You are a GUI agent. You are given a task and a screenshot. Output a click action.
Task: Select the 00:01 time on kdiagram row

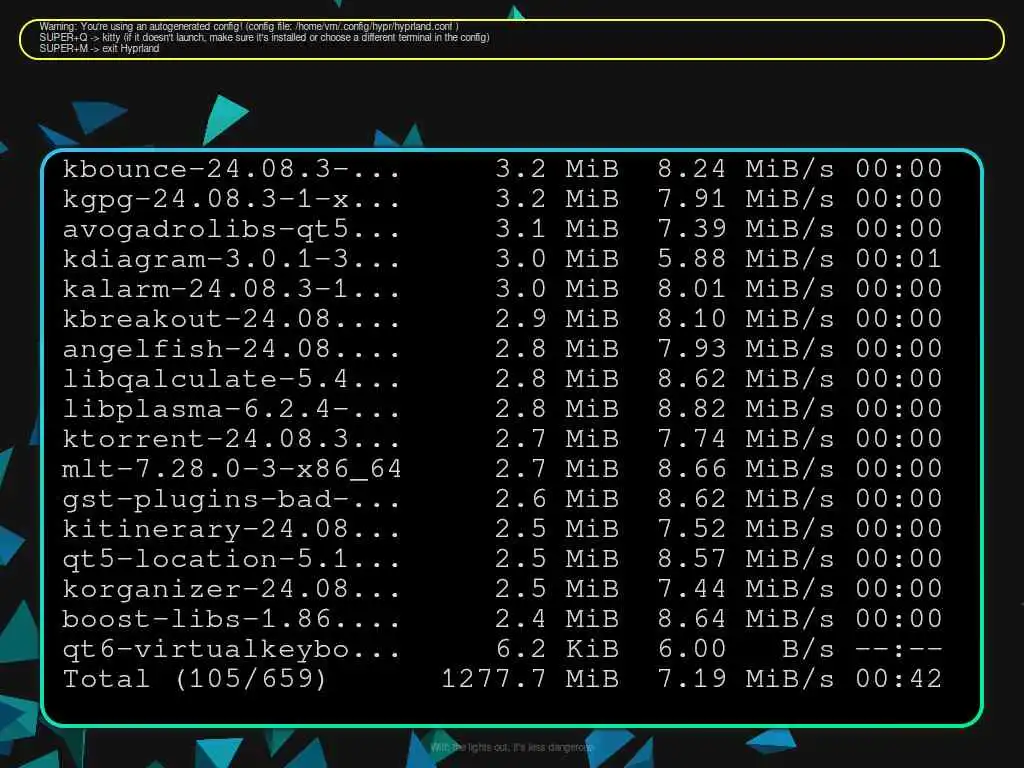tap(899, 259)
